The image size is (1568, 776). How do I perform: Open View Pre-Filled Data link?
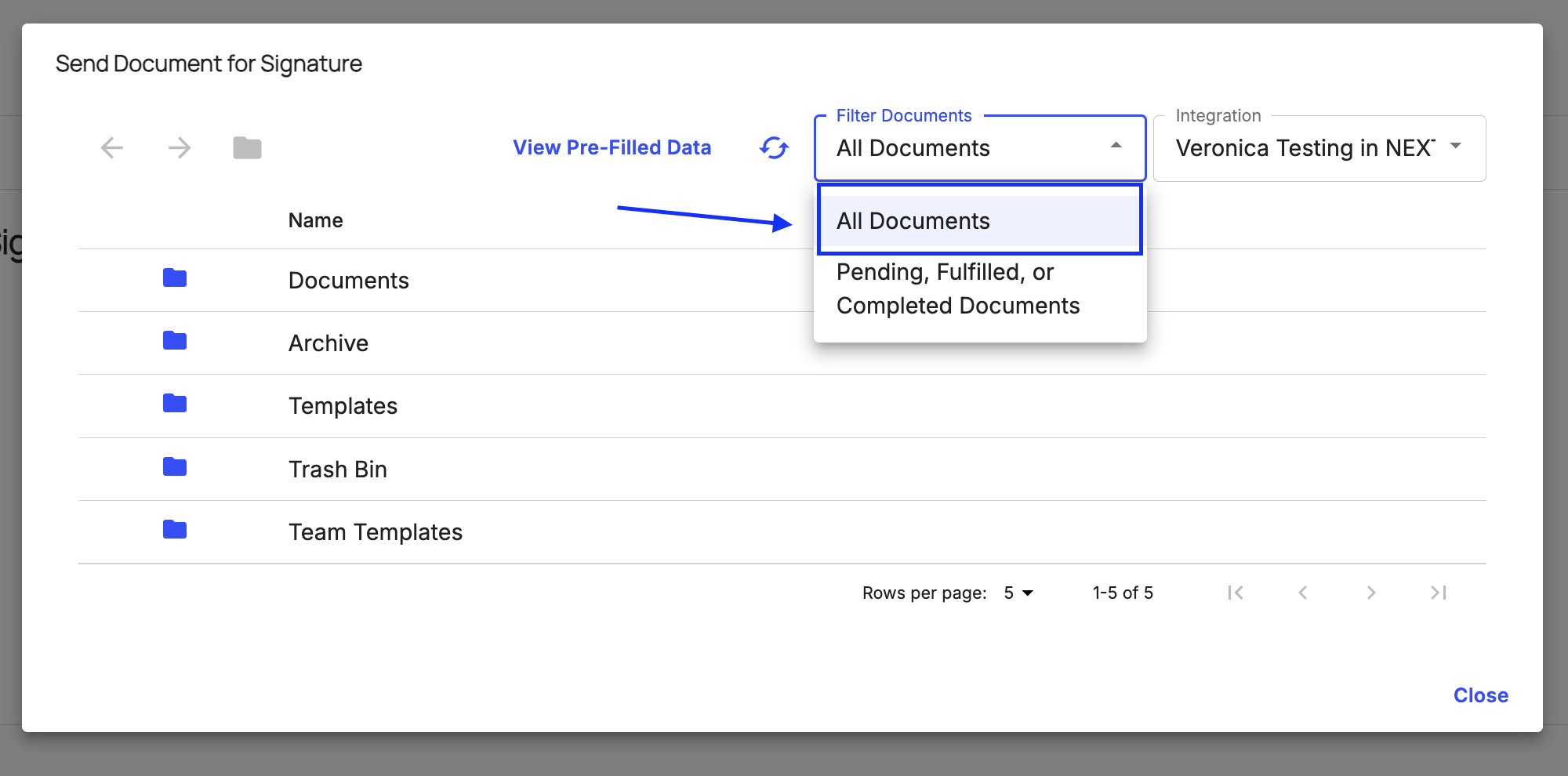pos(612,147)
